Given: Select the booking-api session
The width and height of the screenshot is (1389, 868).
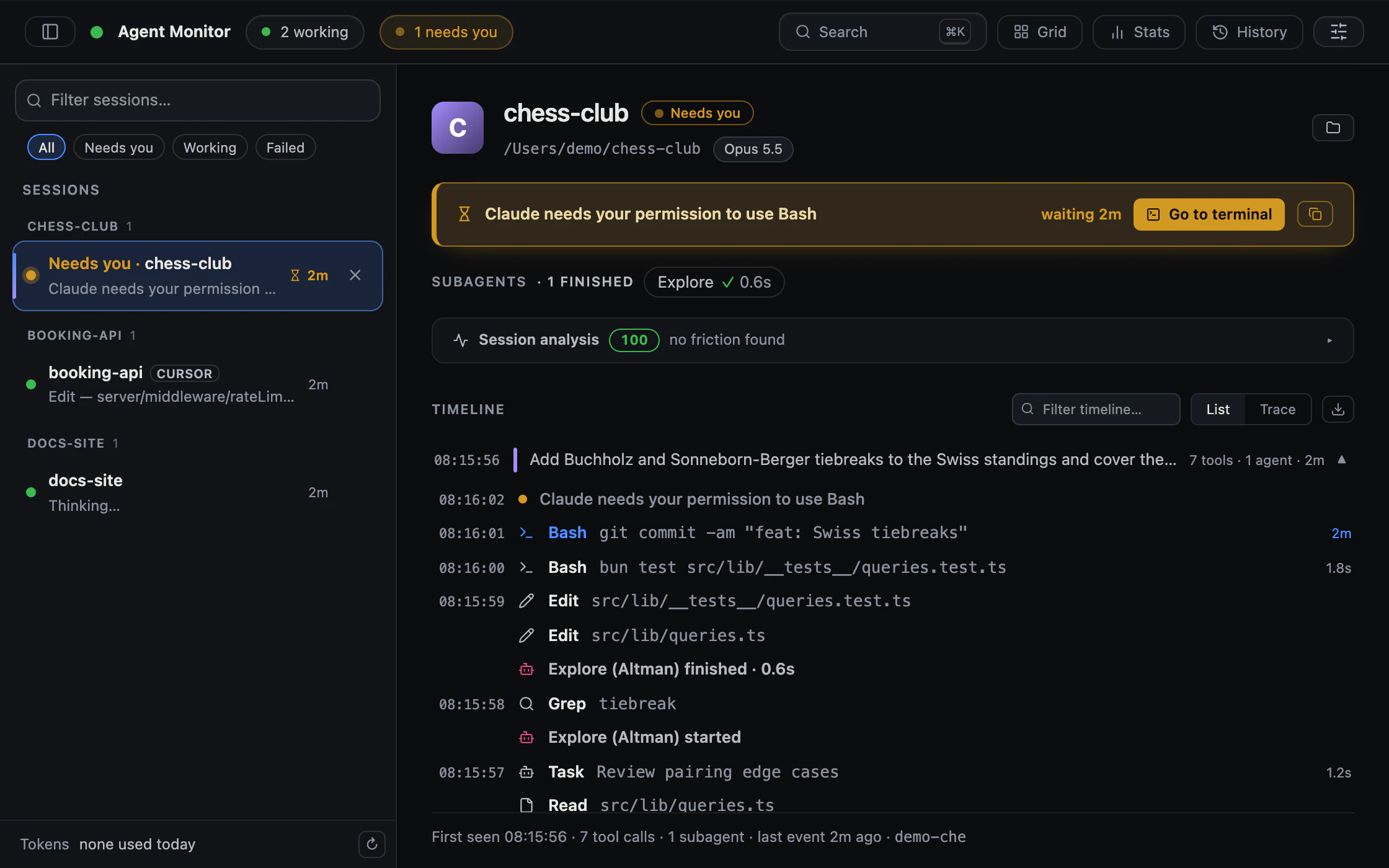Looking at the screenshot, I should pyautogui.click(x=198, y=384).
